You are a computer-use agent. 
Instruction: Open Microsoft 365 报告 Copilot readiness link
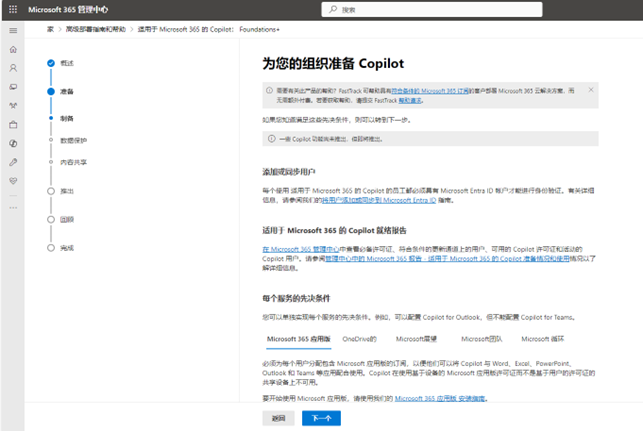click(x=447, y=259)
